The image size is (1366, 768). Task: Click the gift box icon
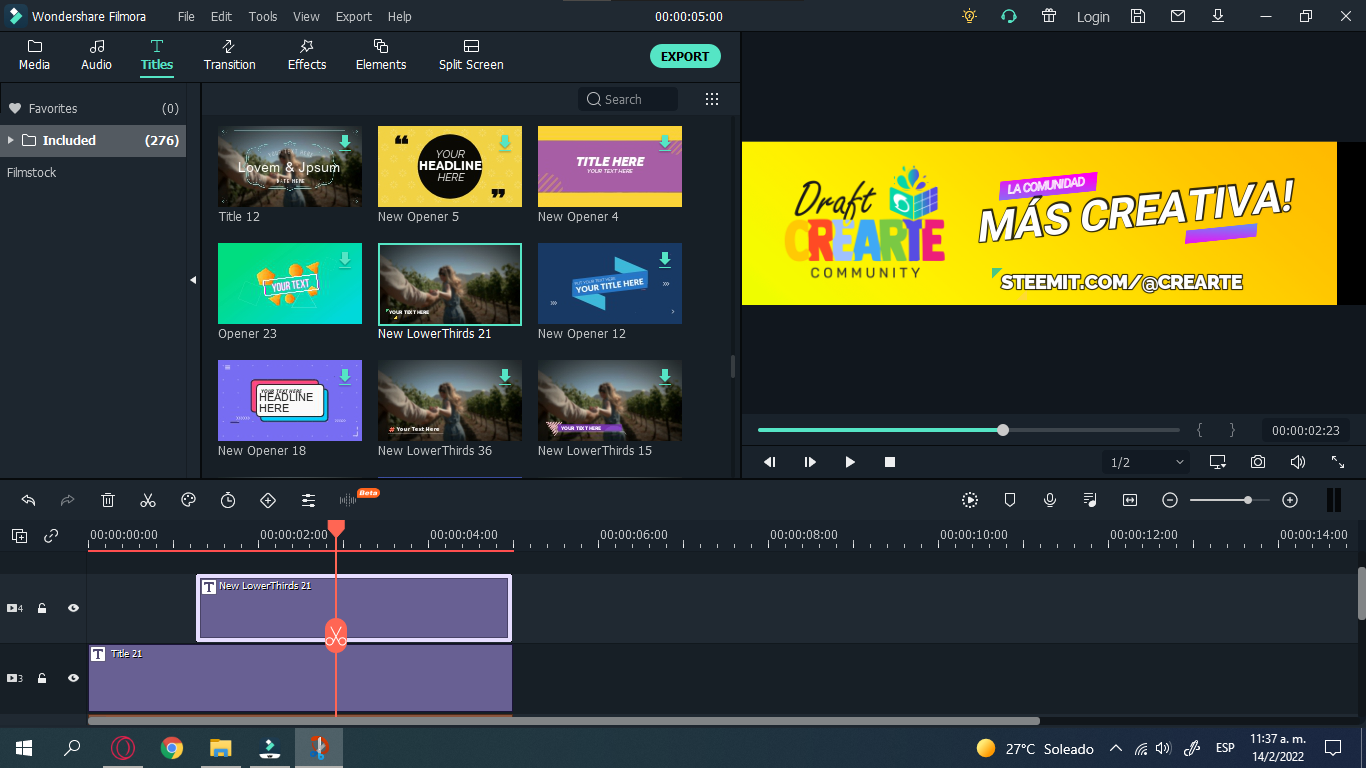(1049, 16)
